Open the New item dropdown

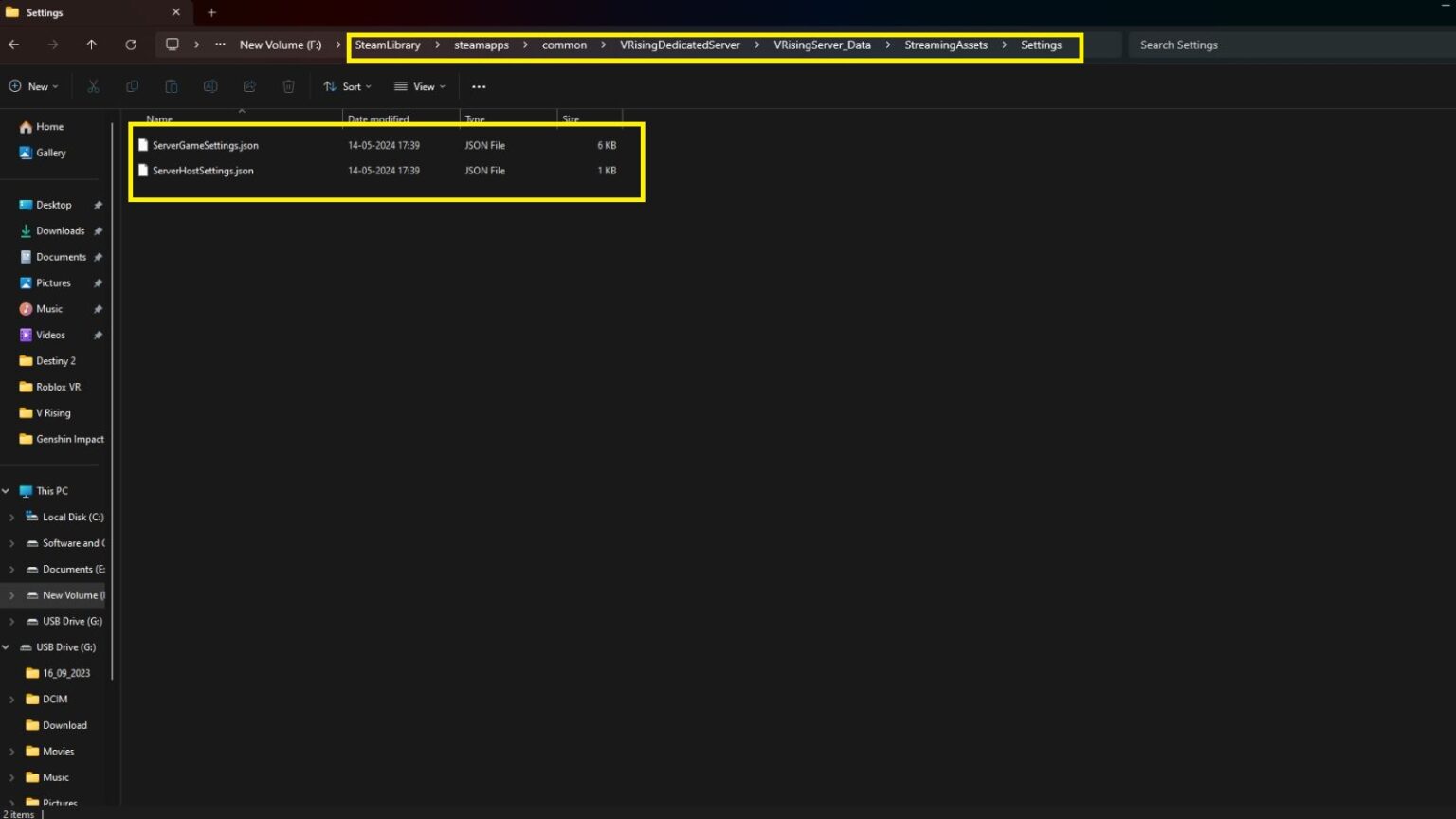pos(34,86)
